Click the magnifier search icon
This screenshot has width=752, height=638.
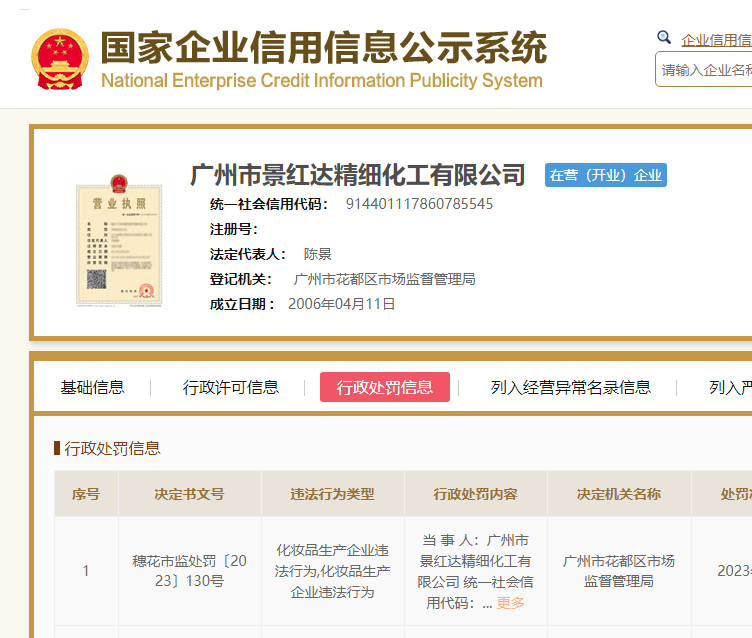(x=664, y=38)
